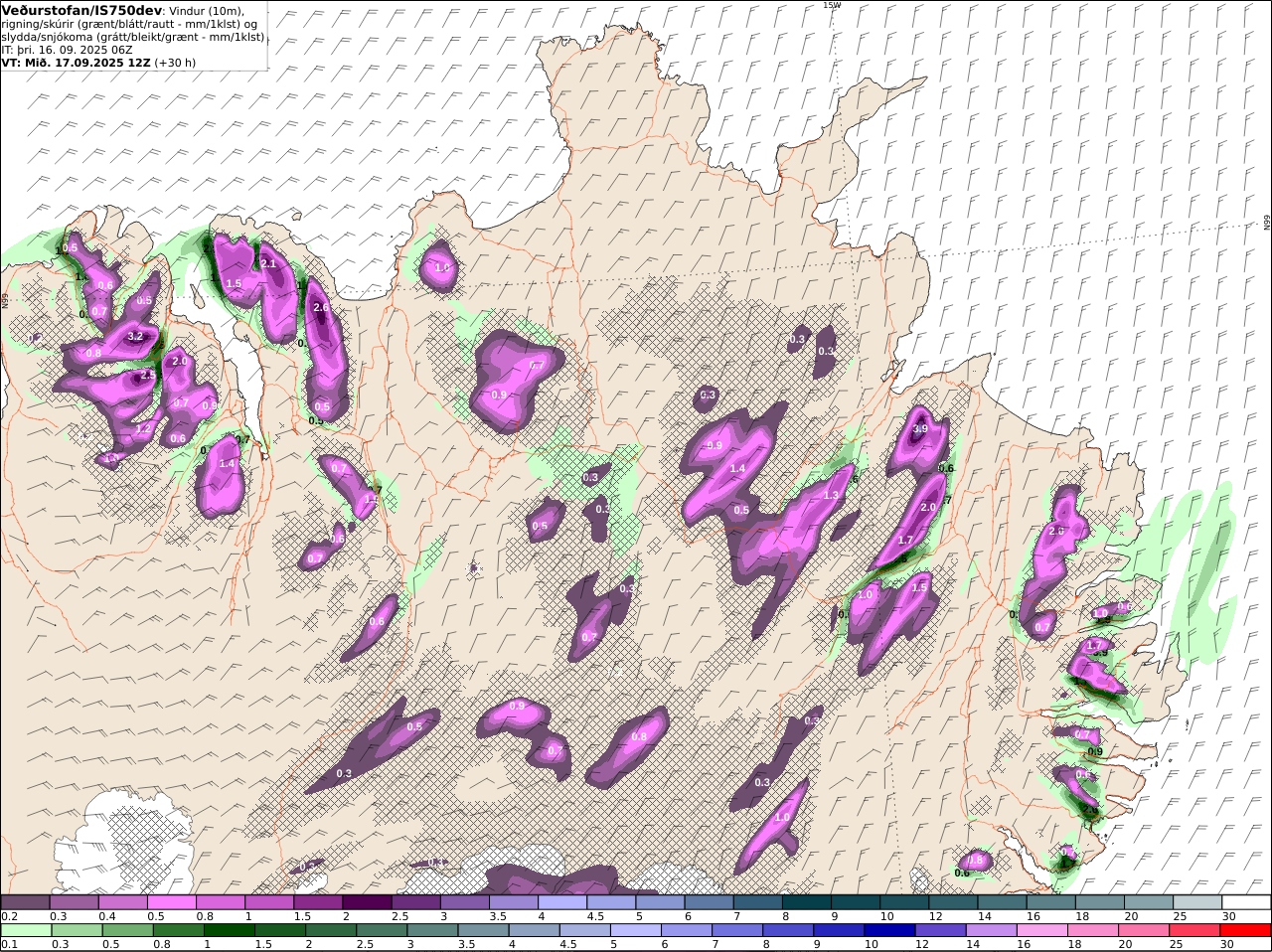Pick the "2.1" precipitation value on the map
Image resolution: width=1272 pixels, height=952 pixels.
tap(268, 263)
